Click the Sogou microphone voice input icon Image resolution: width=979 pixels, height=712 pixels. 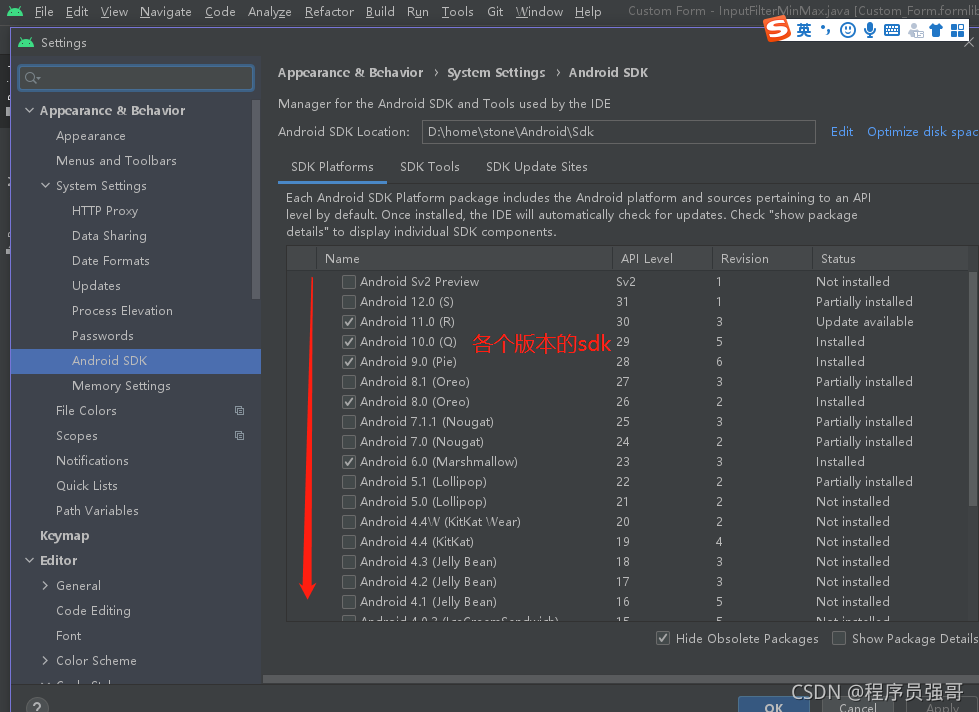(x=869, y=30)
